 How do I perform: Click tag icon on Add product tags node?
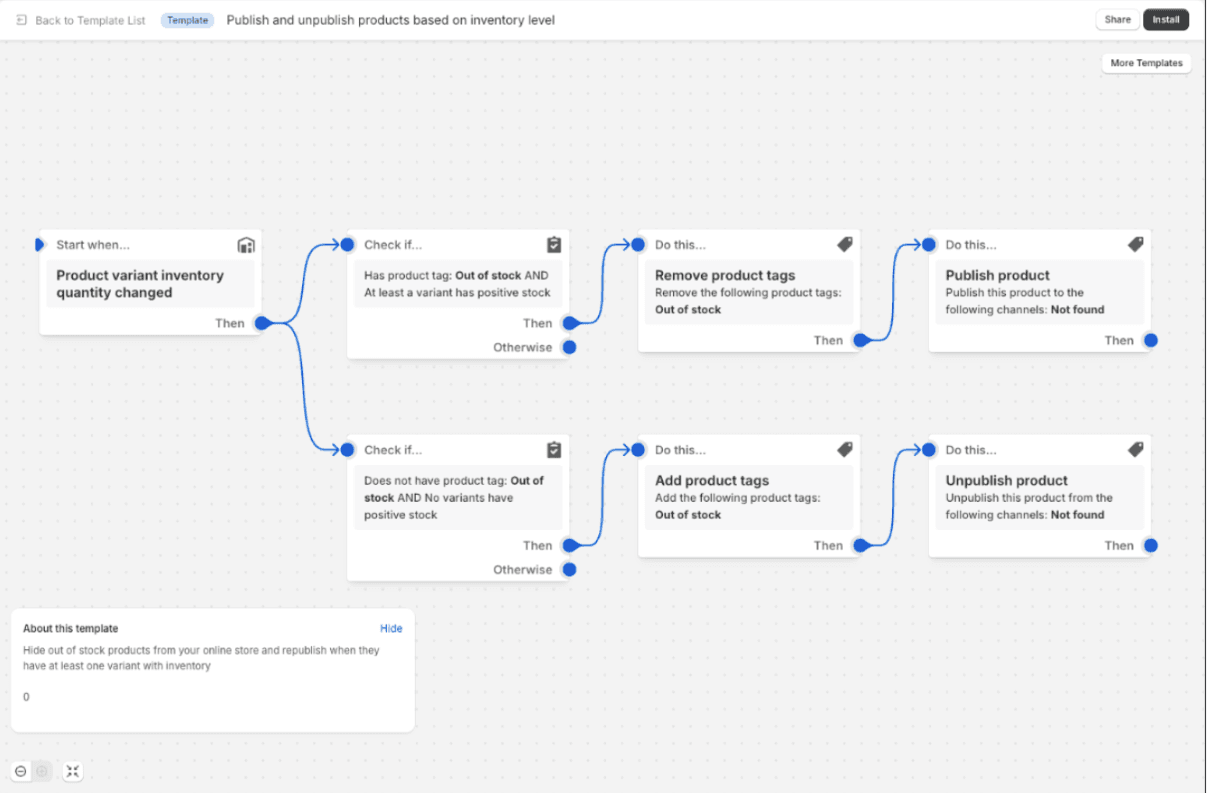pos(845,450)
